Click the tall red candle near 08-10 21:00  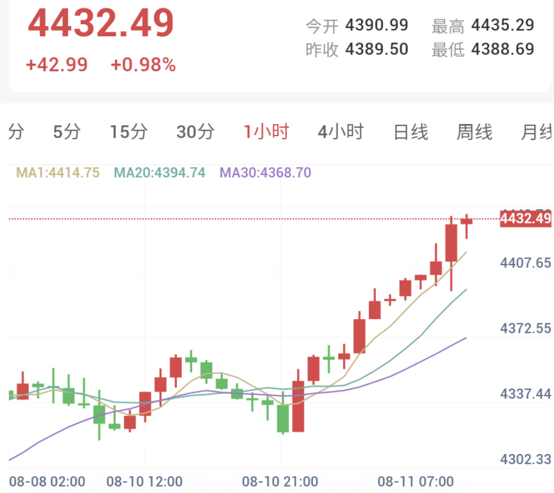point(298,401)
